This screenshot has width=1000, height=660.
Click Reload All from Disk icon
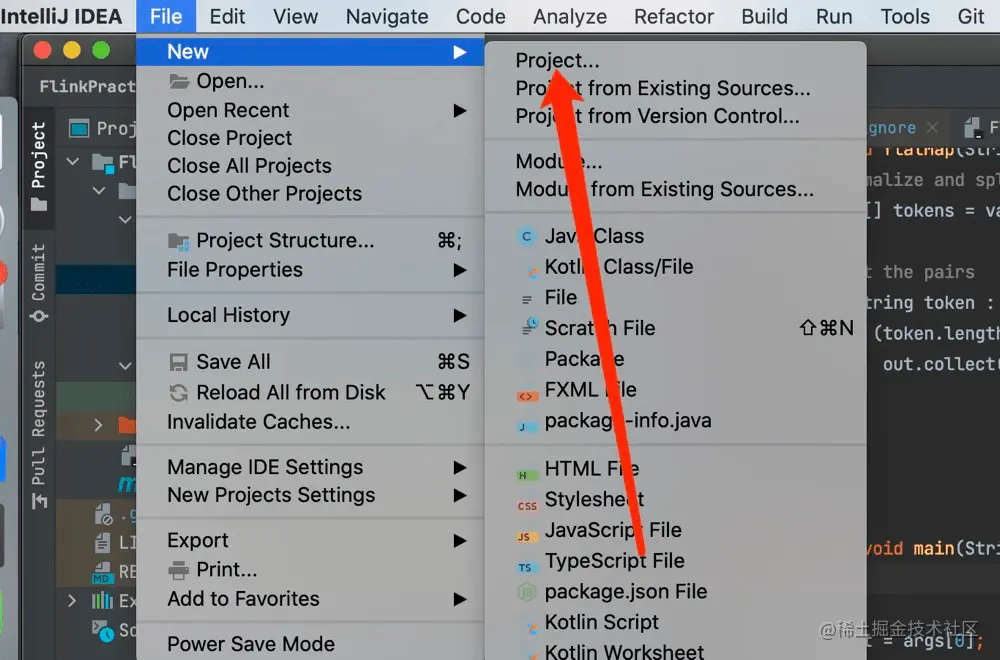[x=179, y=392]
